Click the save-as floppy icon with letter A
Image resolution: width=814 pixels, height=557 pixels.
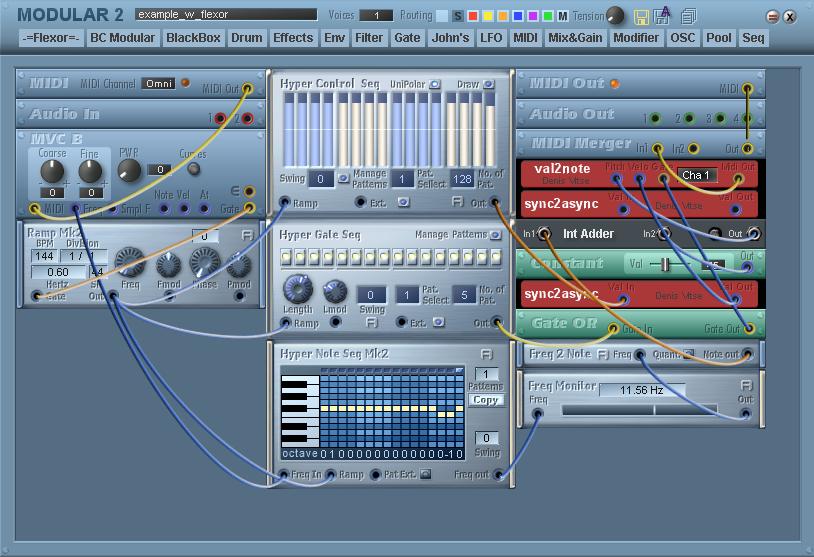pyautogui.click(x=663, y=17)
